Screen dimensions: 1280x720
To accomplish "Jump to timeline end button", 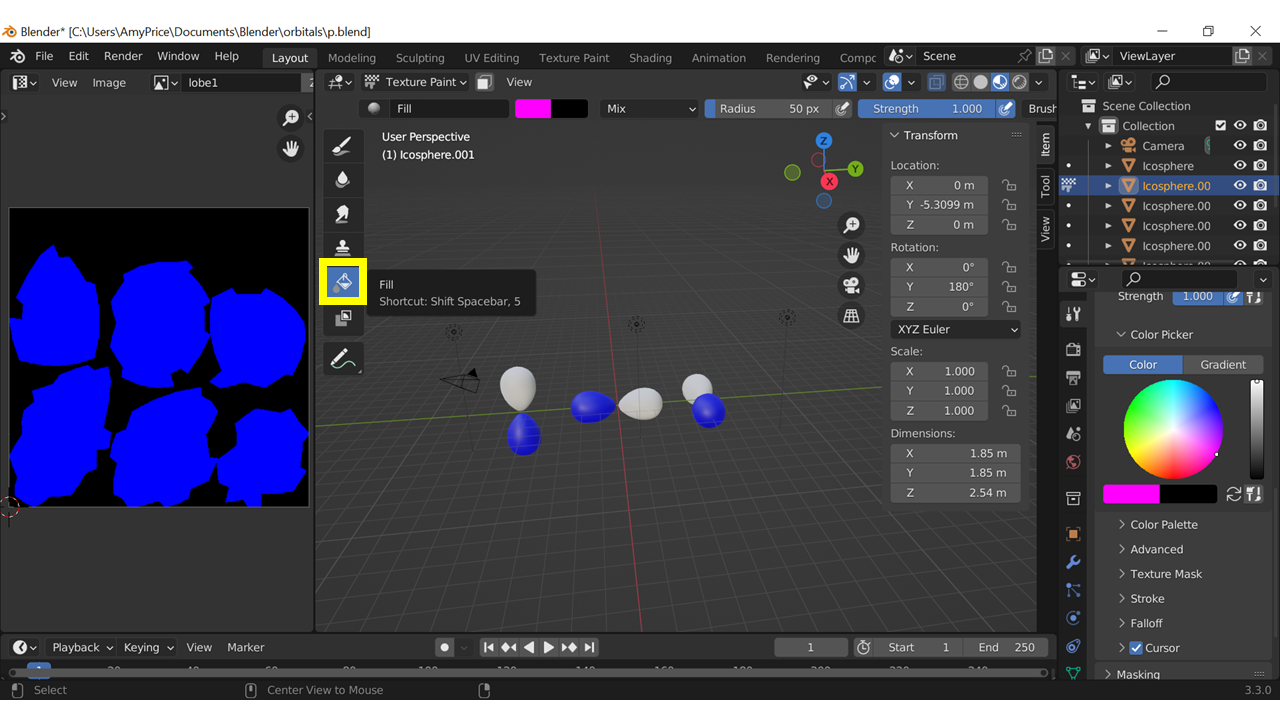I will tap(589, 647).
